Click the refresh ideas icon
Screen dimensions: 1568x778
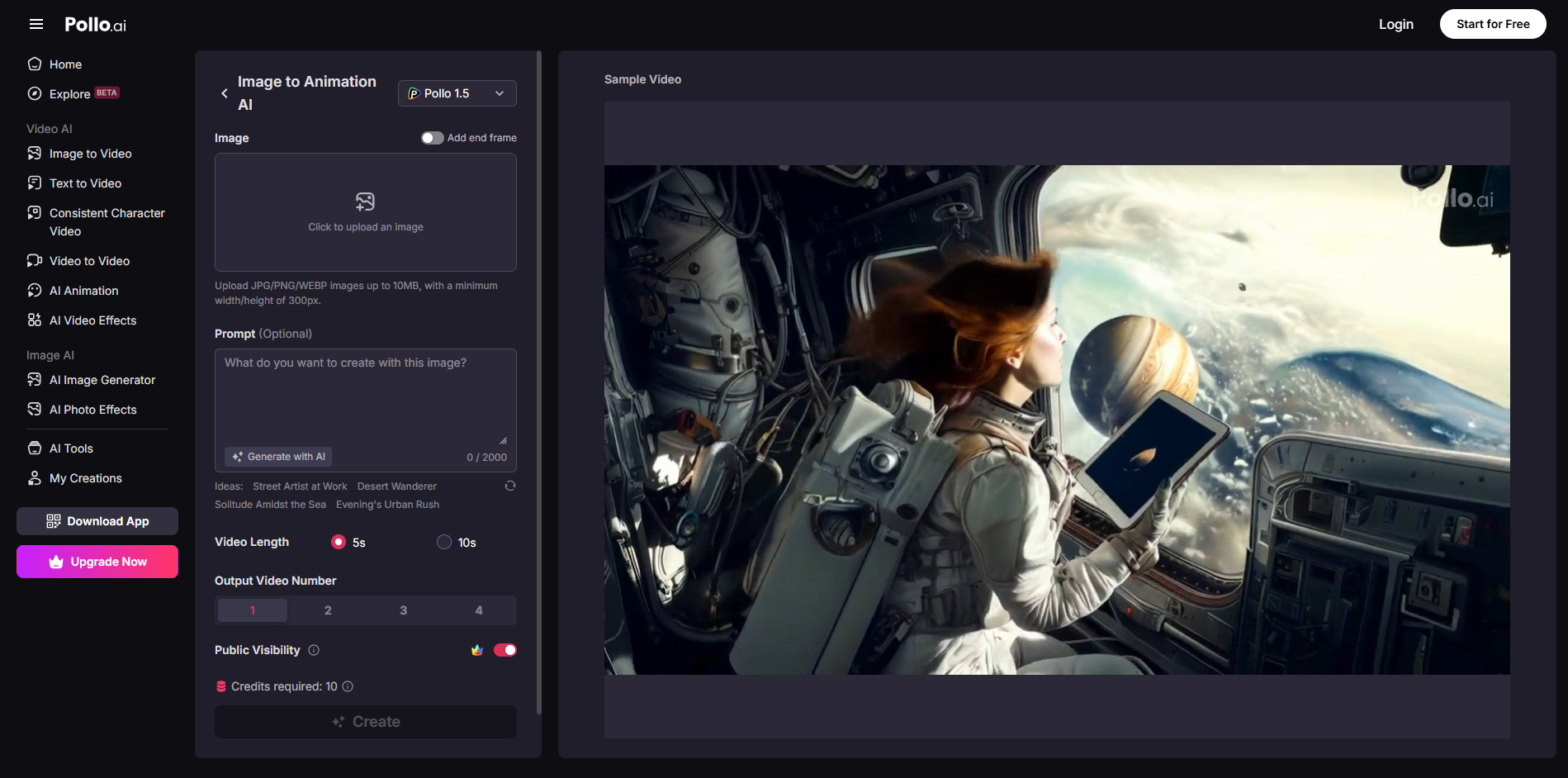tap(510, 486)
